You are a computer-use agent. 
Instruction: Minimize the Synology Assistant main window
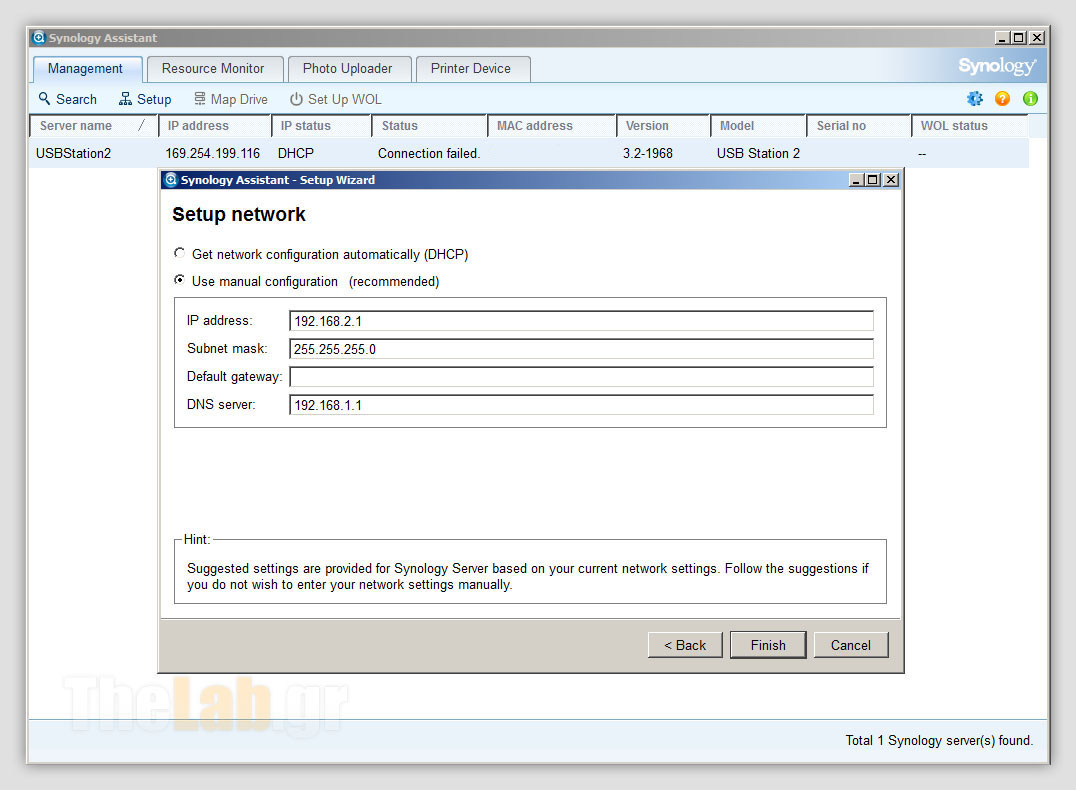(x=1002, y=38)
